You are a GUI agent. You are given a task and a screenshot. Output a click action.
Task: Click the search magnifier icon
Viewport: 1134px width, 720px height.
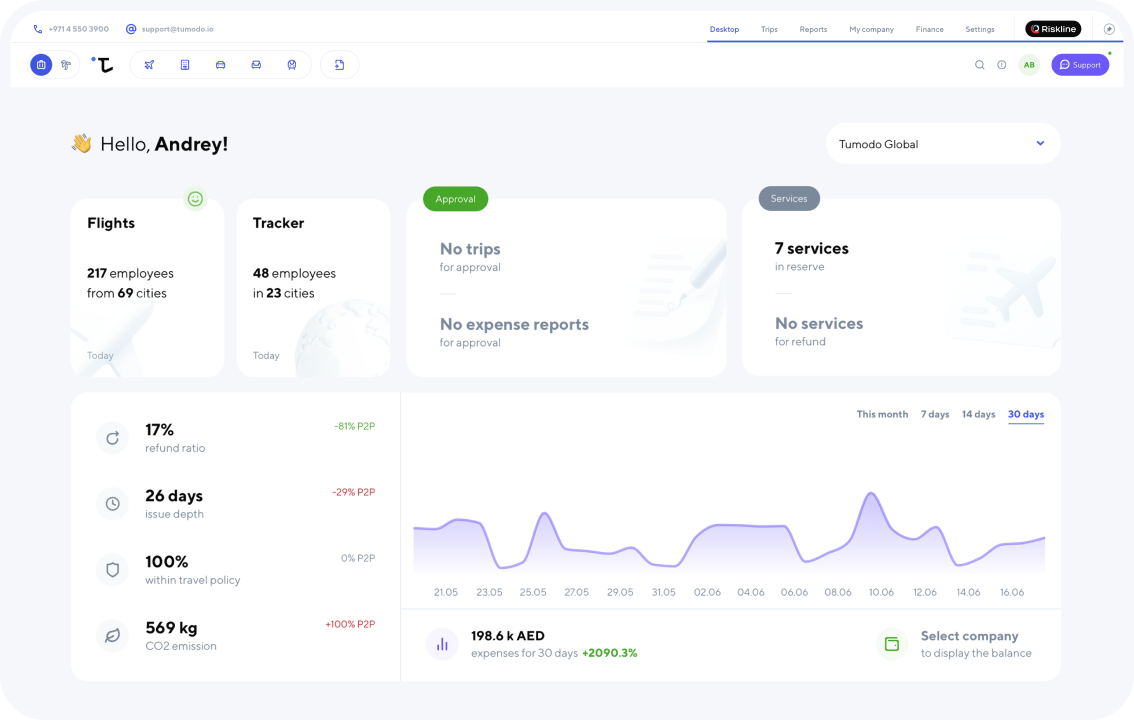pos(979,65)
